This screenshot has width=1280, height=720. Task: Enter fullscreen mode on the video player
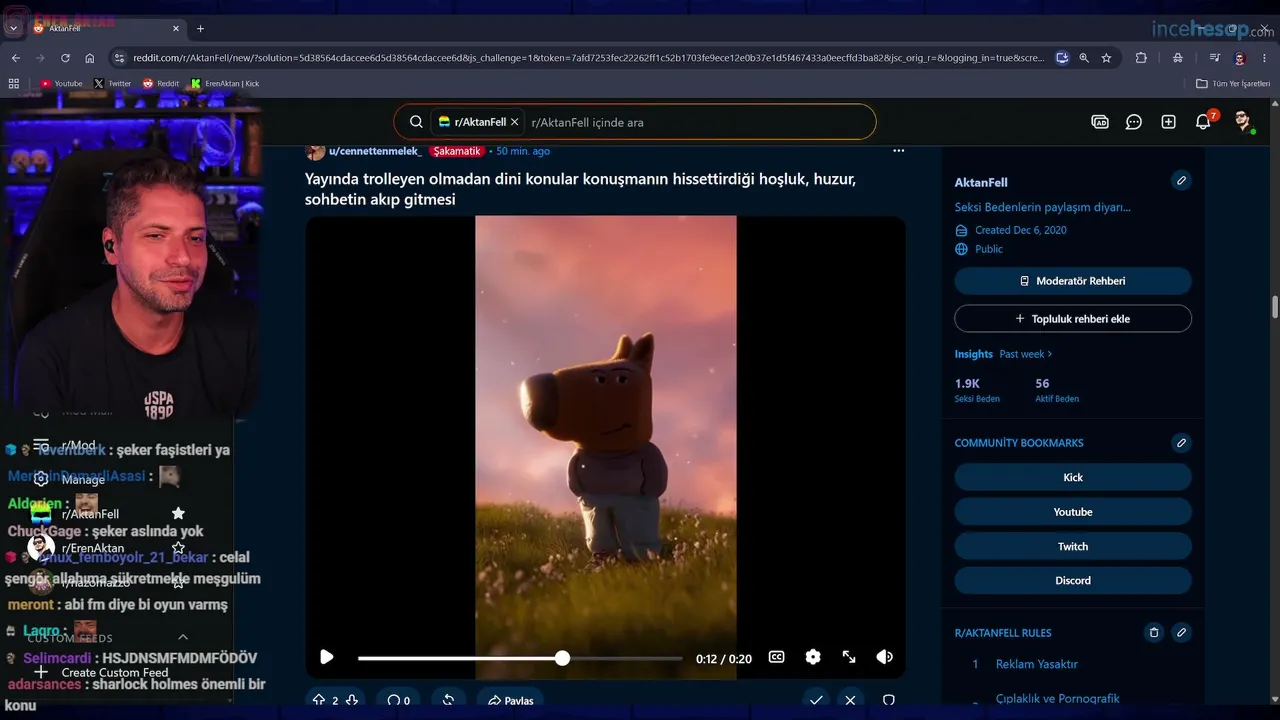click(x=849, y=657)
